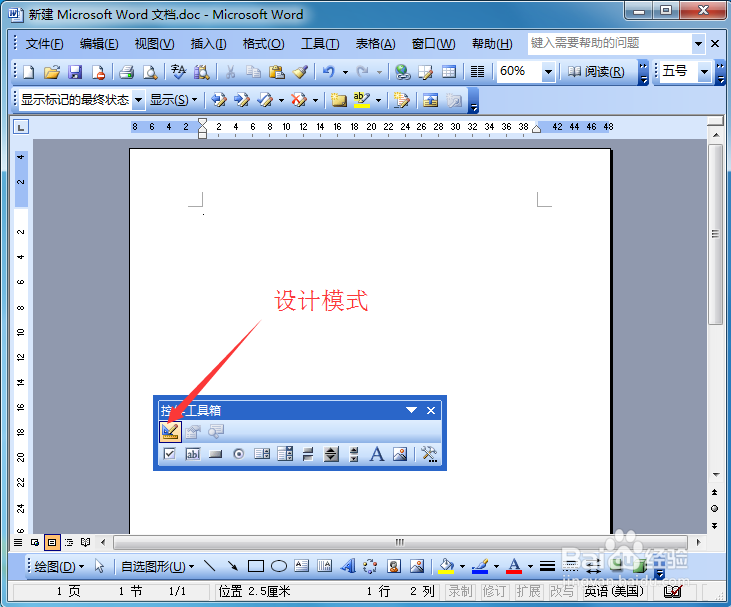Open the help question dropdown arrow
Image resolution: width=731 pixels, height=607 pixels.
[x=698, y=44]
